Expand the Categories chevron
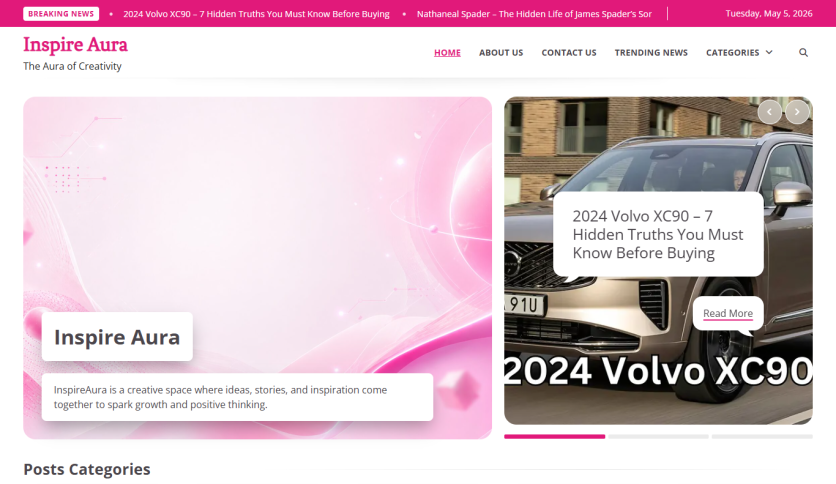 tap(769, 52)
